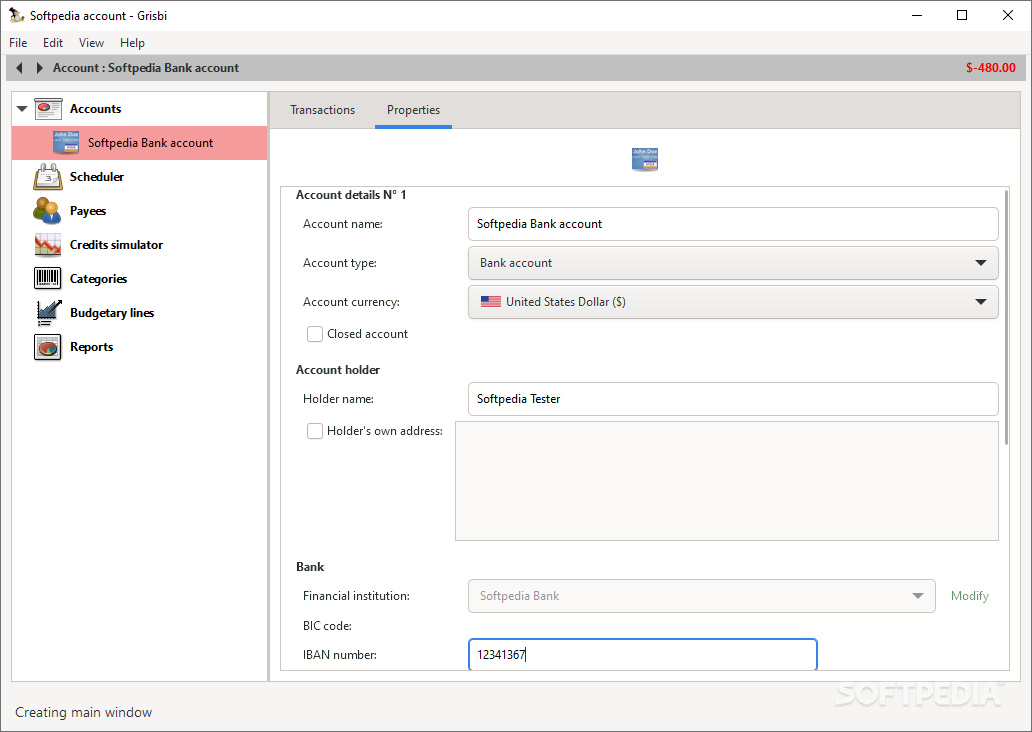Viewport: 1032px width, 732px height.
Task: Click the $-480.00 balance text
Action: (991, 68)
